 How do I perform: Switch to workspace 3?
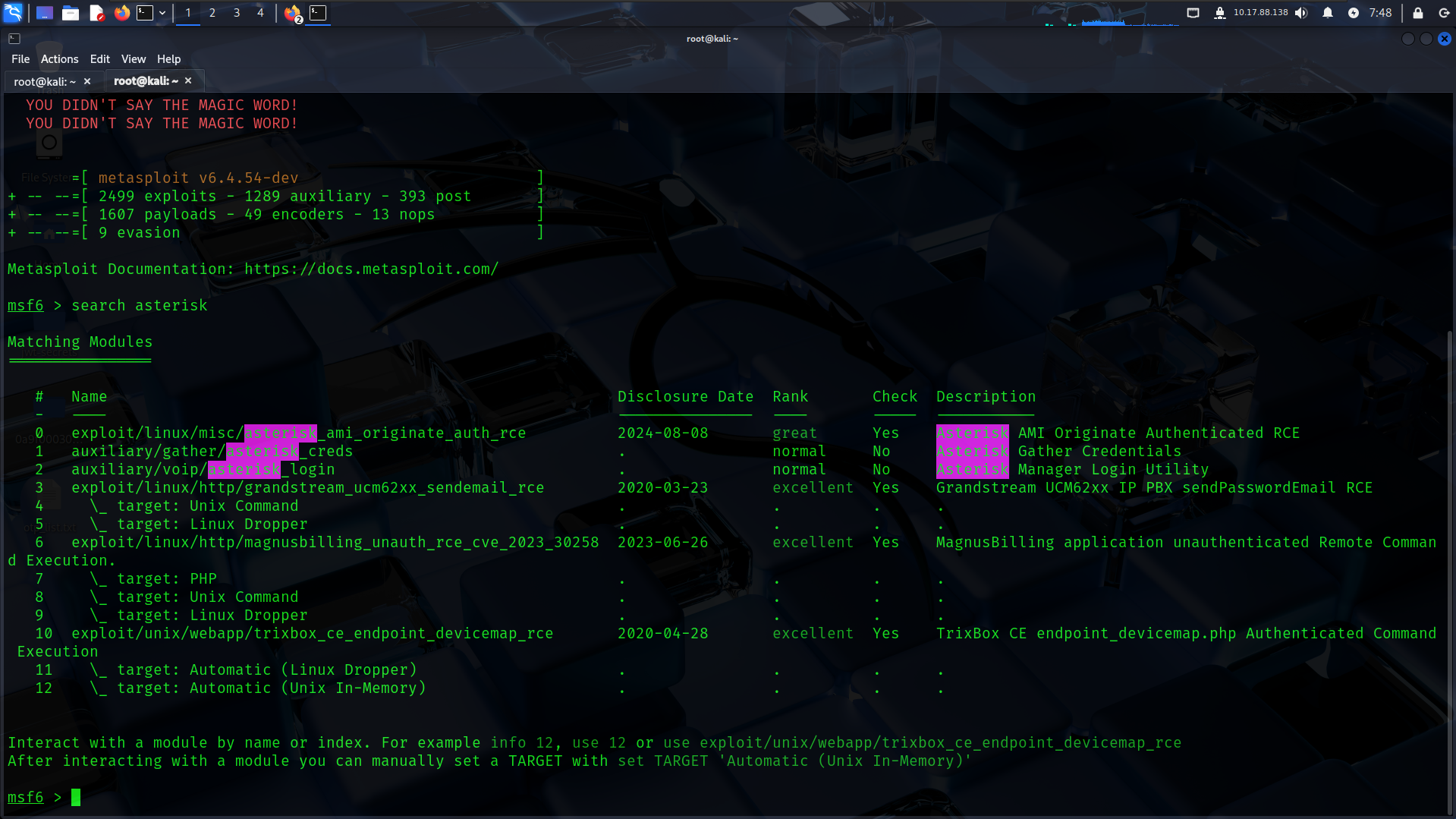click(x=237, y=13)
